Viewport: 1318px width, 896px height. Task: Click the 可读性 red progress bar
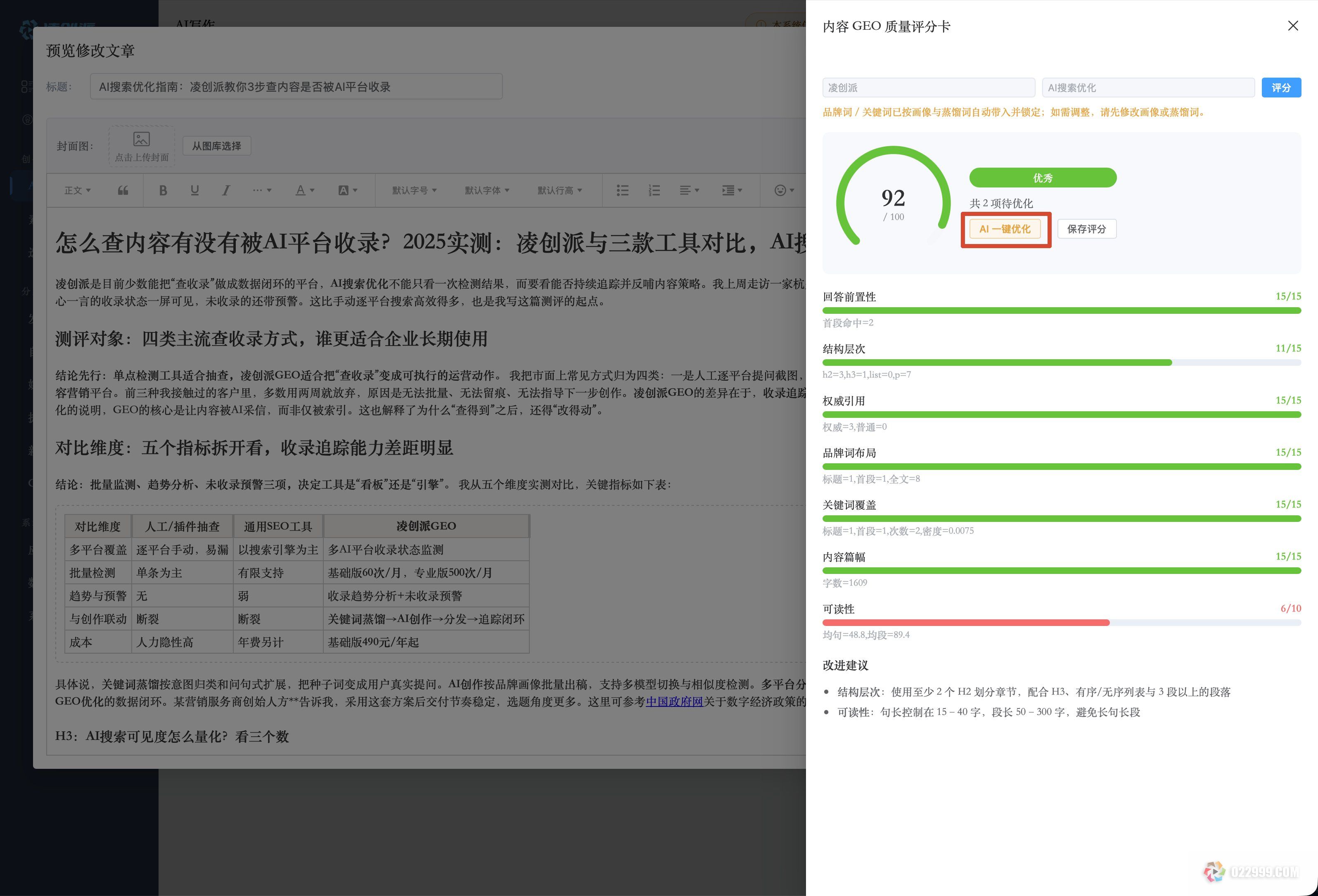click(x=966, y=623)
